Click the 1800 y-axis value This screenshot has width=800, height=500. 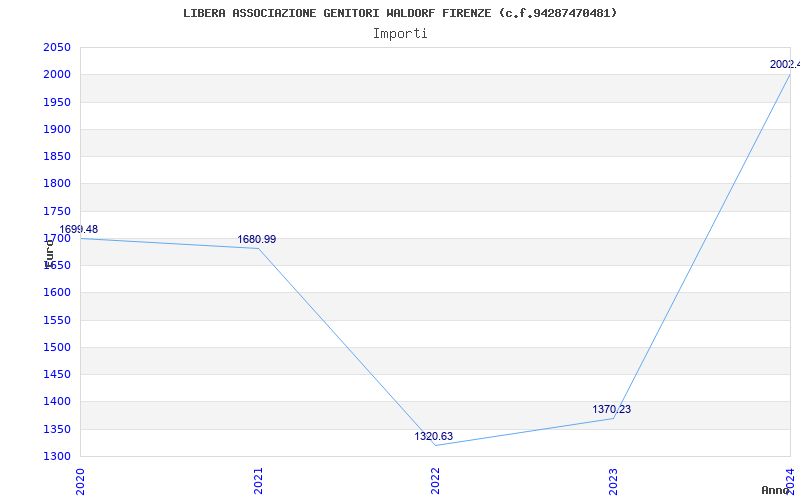[x=57, y=184]
